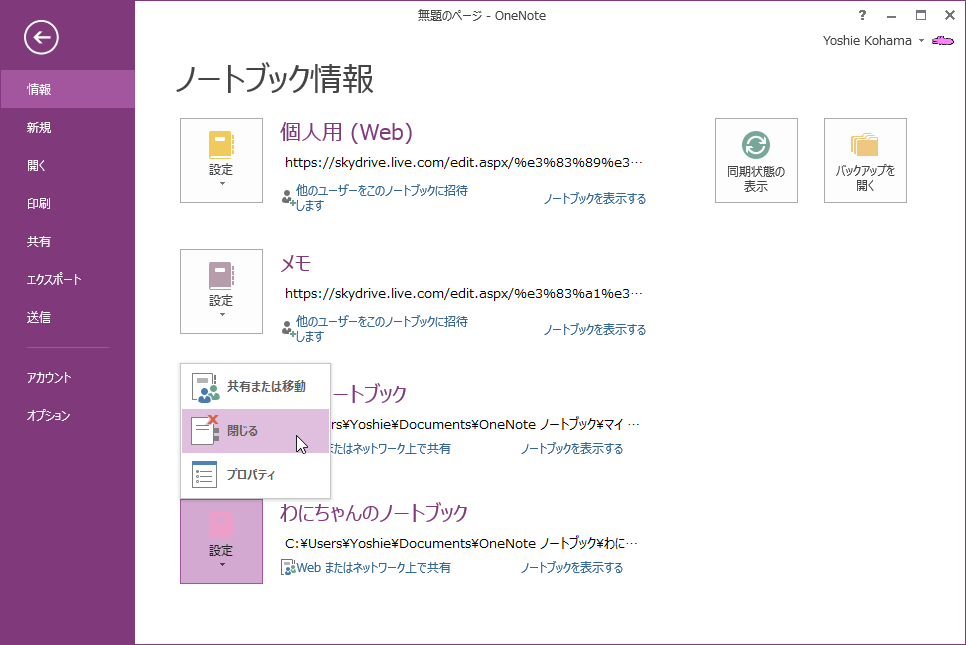
Task: Click ノートブックを表示する link for 個人用 (Web)
Action: pyautogui.click(x=594, y=198)
